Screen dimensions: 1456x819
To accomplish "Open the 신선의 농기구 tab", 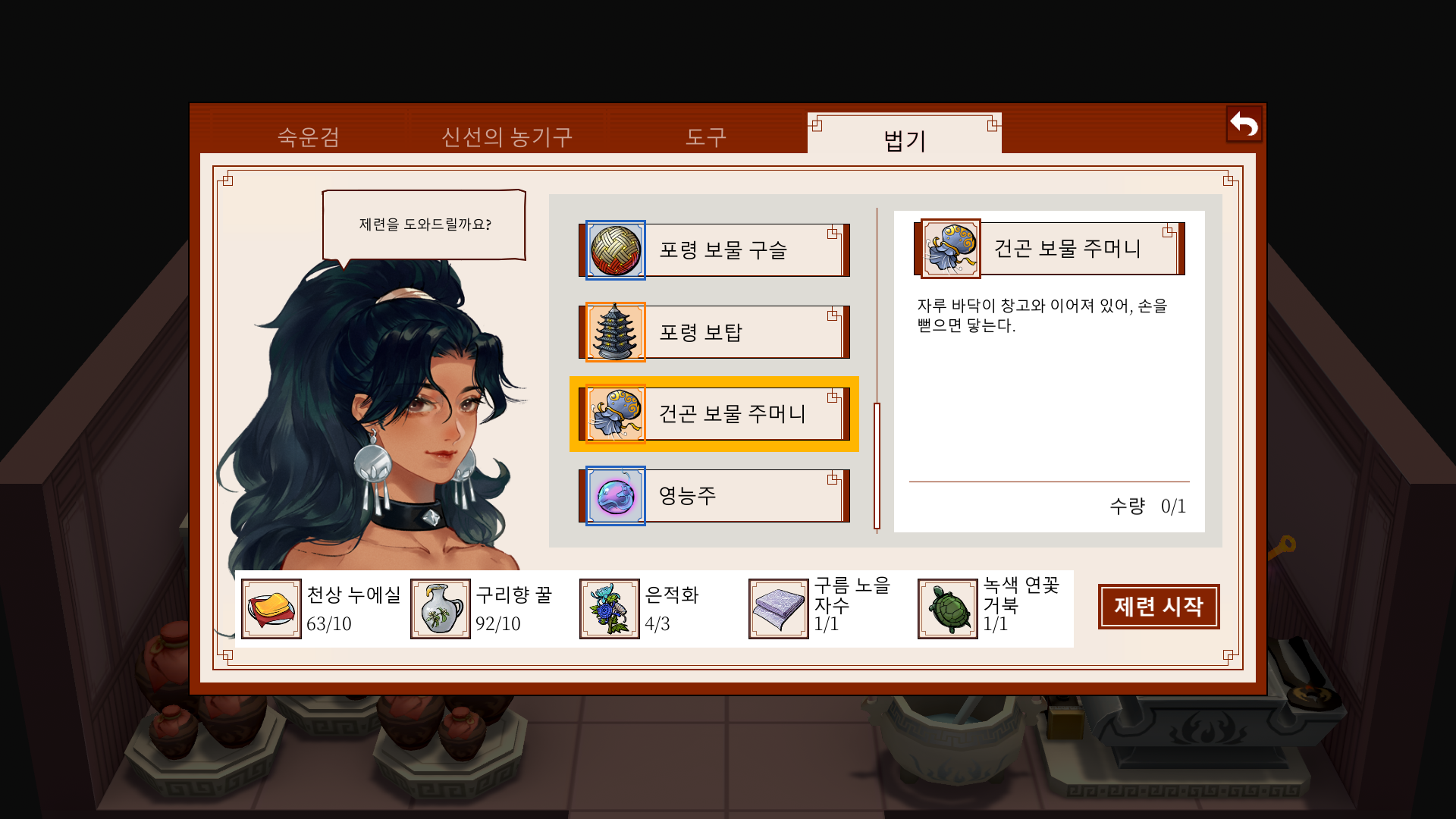I will (507, 136).
